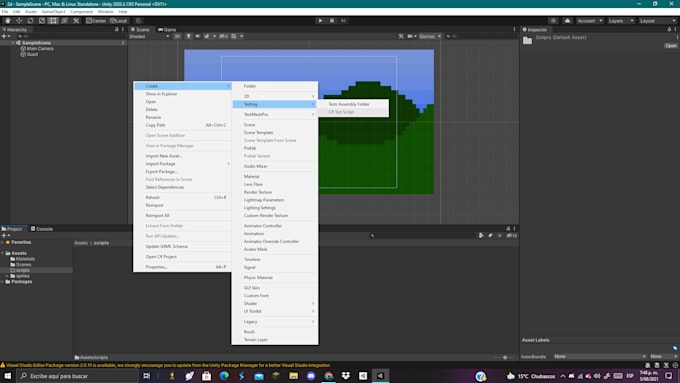This screenshot has height=383, width=680.
Task: Click the Pause button
Action: (x=332, y=21)
